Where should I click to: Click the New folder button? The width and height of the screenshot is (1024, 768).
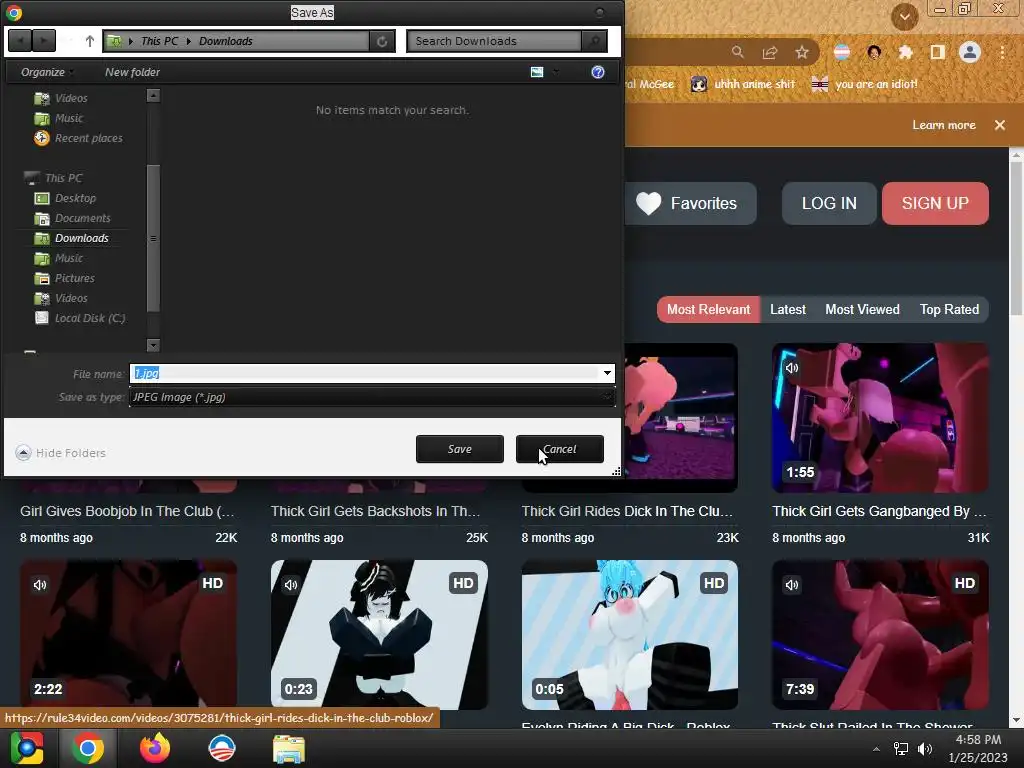click(x=133, y=72)
